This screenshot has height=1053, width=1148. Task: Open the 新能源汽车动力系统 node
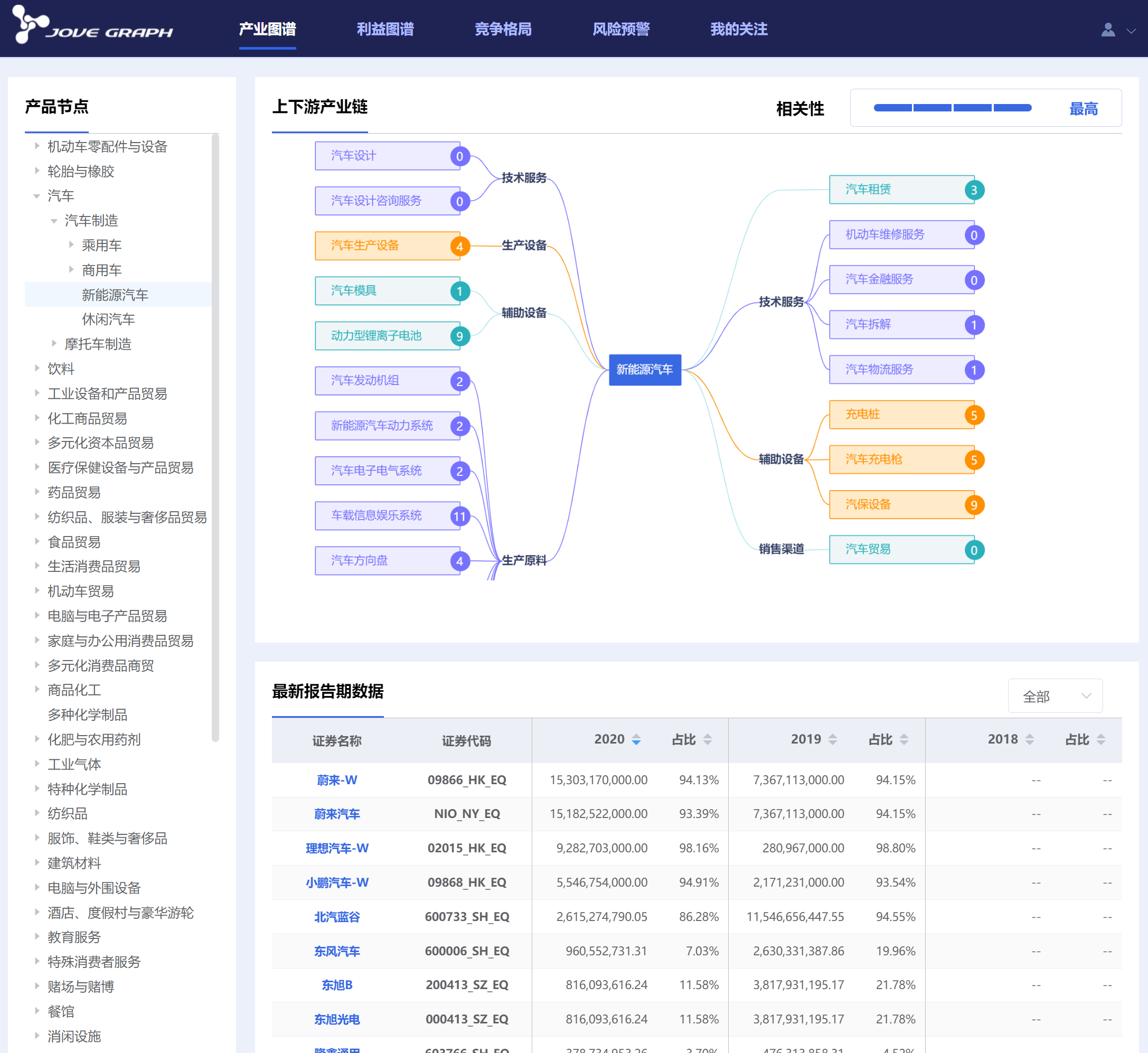tap(388, 426)
